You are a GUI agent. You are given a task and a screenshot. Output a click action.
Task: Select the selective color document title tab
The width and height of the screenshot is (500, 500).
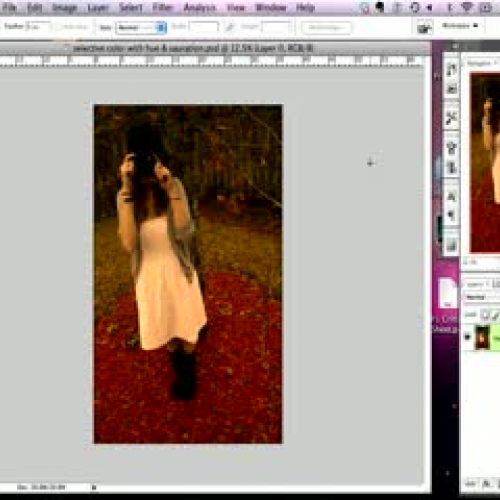193,49
